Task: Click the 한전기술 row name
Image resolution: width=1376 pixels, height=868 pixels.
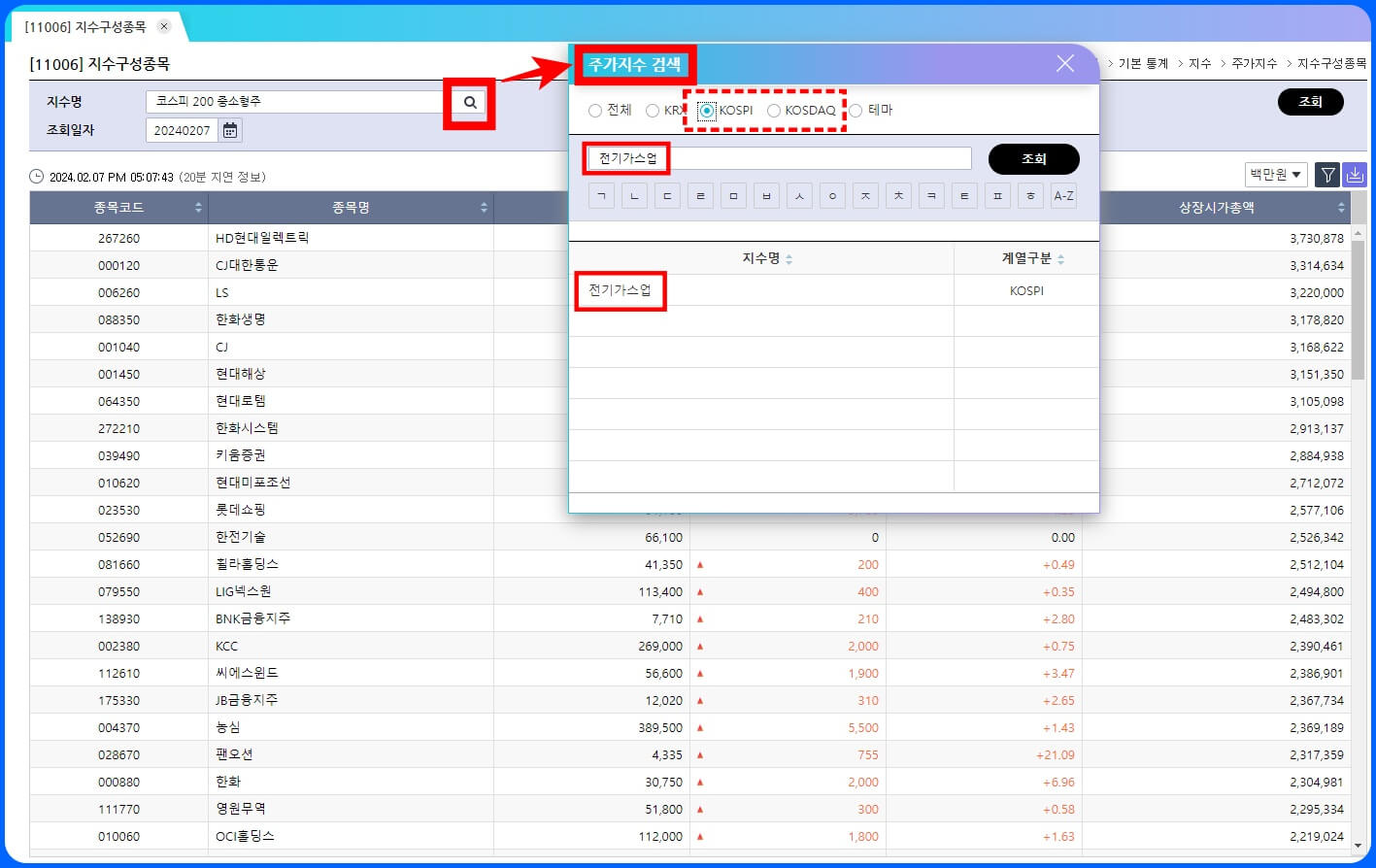Action: 240,537
